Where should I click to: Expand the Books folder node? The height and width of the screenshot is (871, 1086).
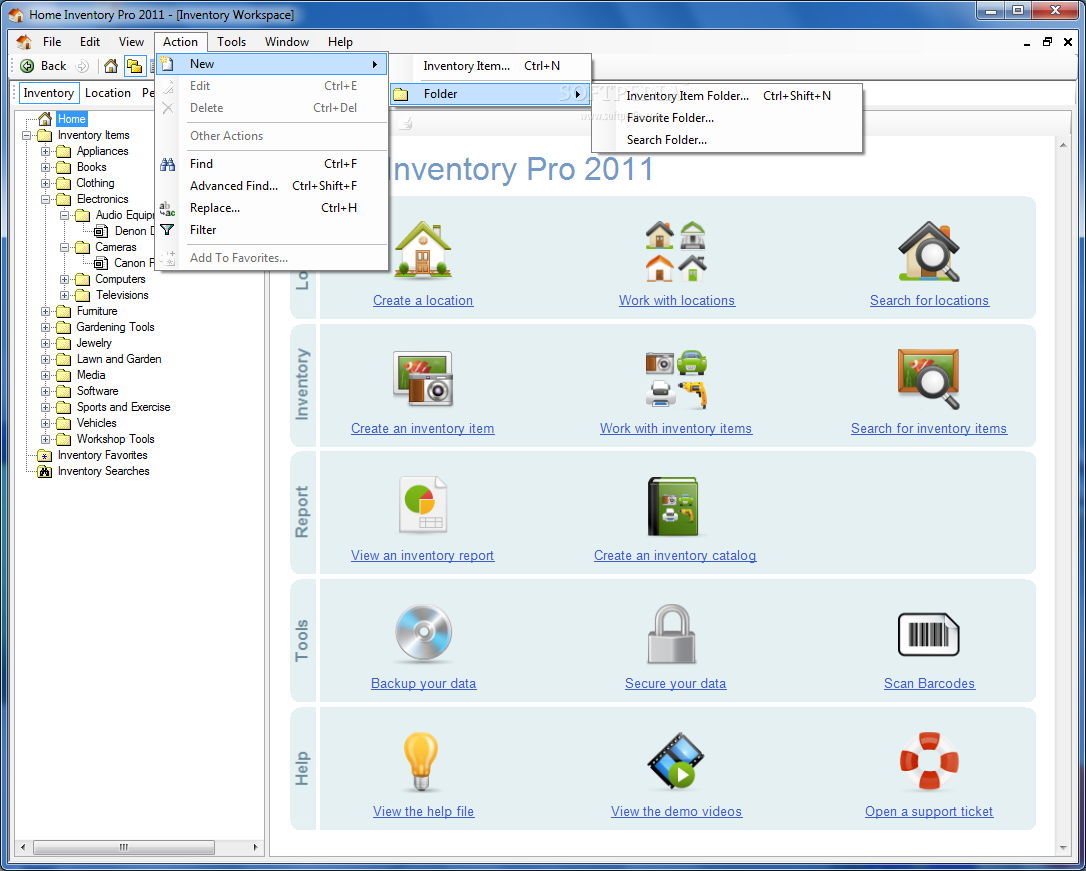coord(45,167)
